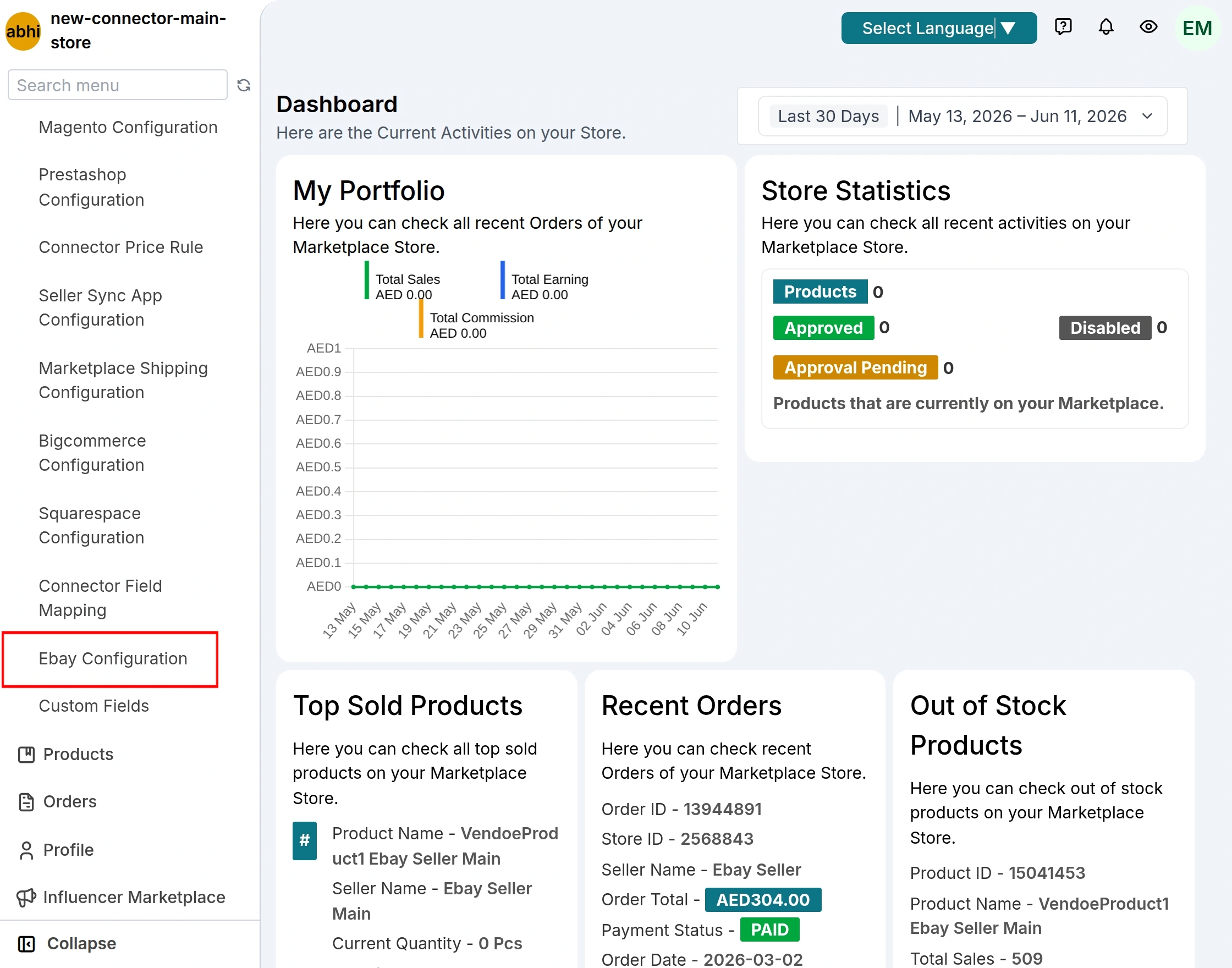Click the Products badge in Store Statistics
Image resolution: width=1232 pixels, height=968 pixels.
820,292
